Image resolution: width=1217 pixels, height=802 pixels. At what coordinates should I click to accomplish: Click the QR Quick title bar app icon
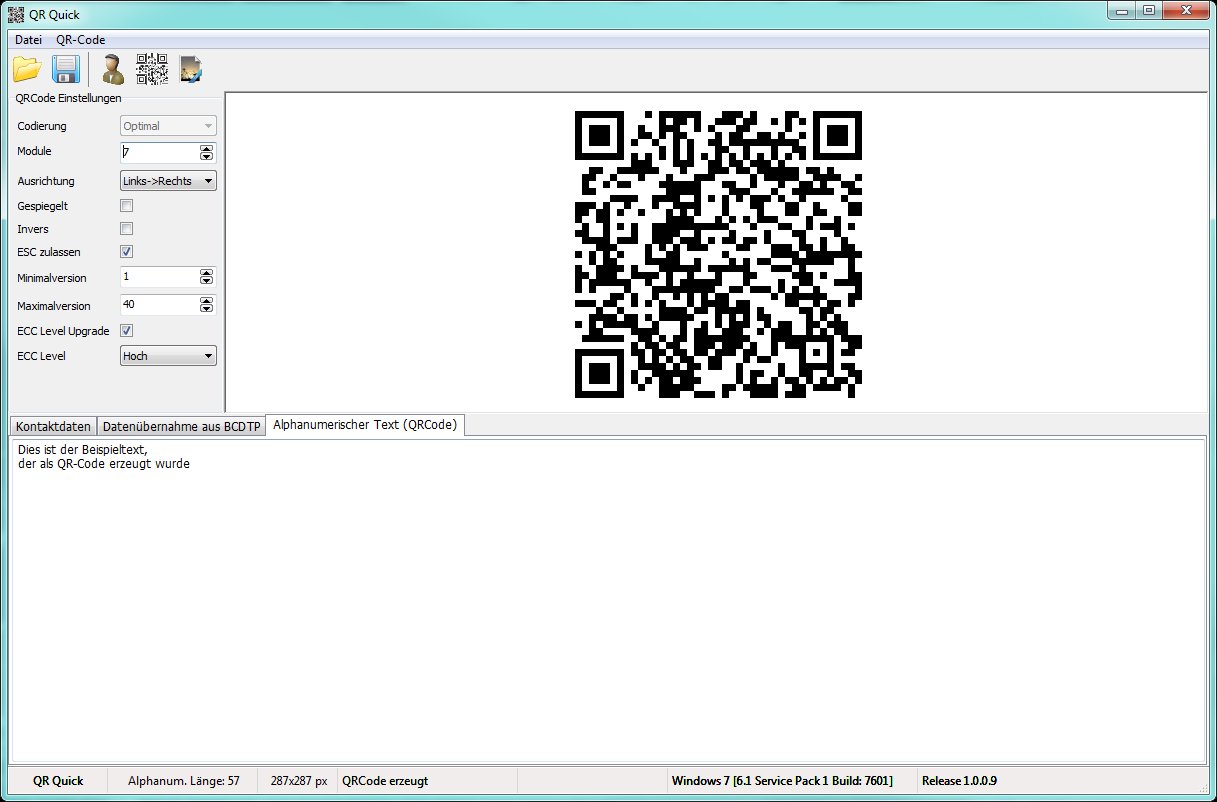[16, 15]
